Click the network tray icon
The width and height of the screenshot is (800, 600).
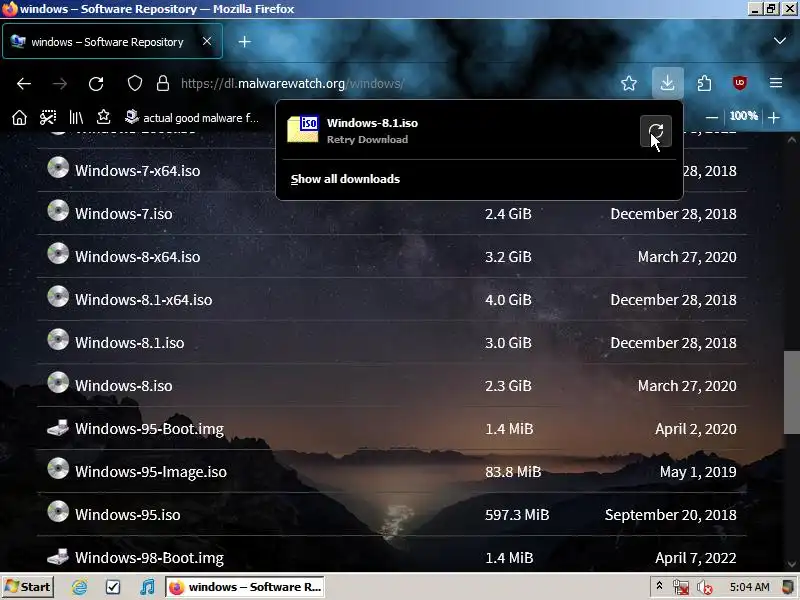coord(681,588)
